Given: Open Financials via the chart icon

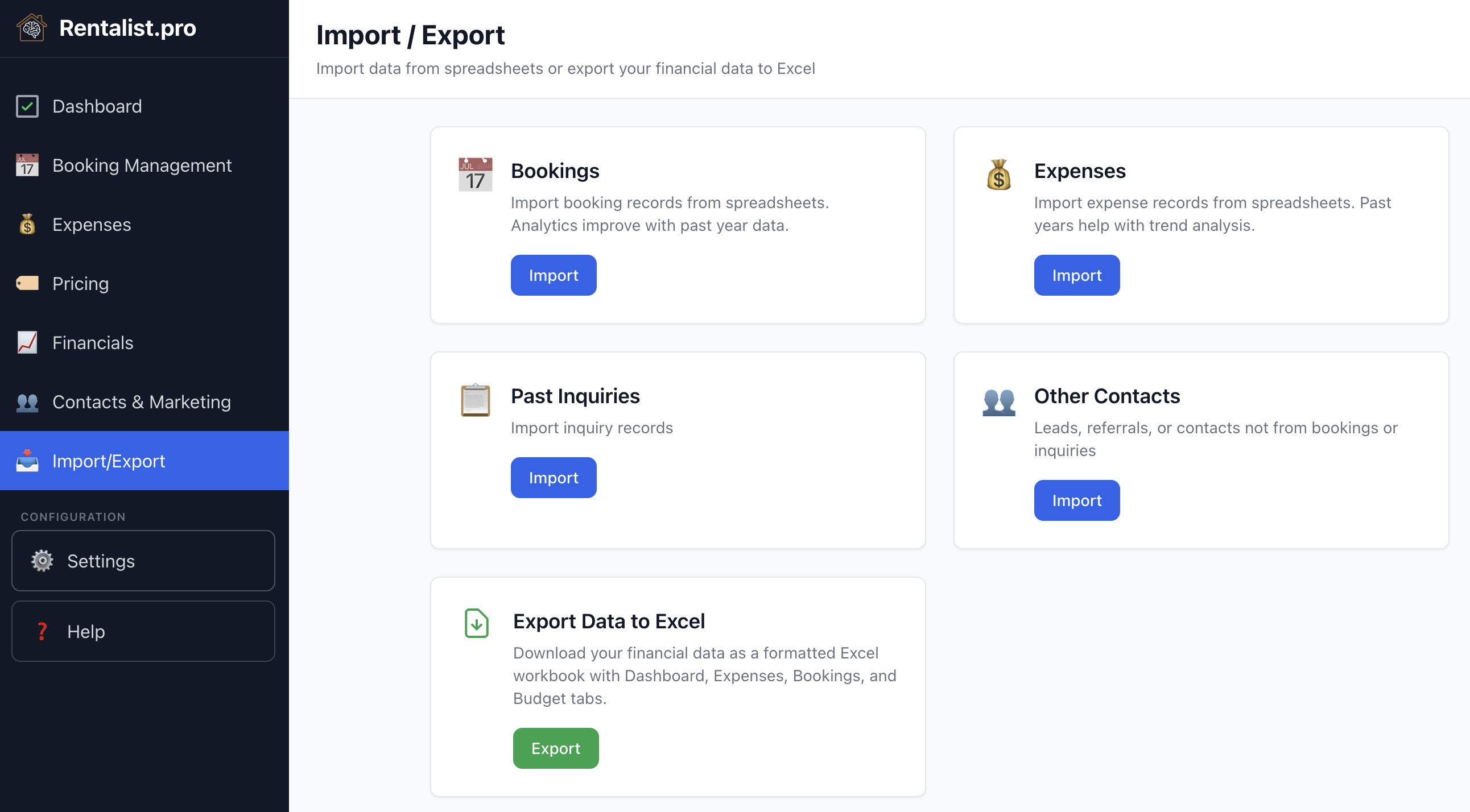Looking at the screenshot, I should 26,343.
